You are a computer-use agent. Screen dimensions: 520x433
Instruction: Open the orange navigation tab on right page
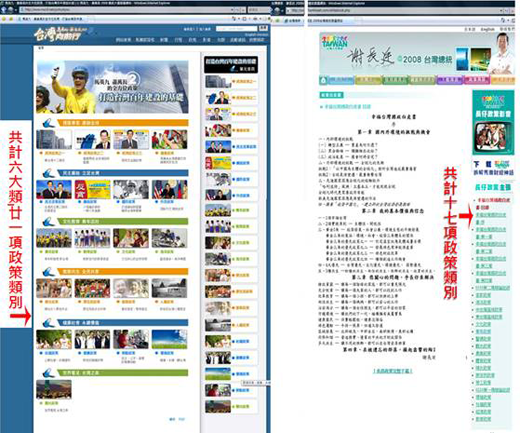pyautogui.click(x=503, y=80)
